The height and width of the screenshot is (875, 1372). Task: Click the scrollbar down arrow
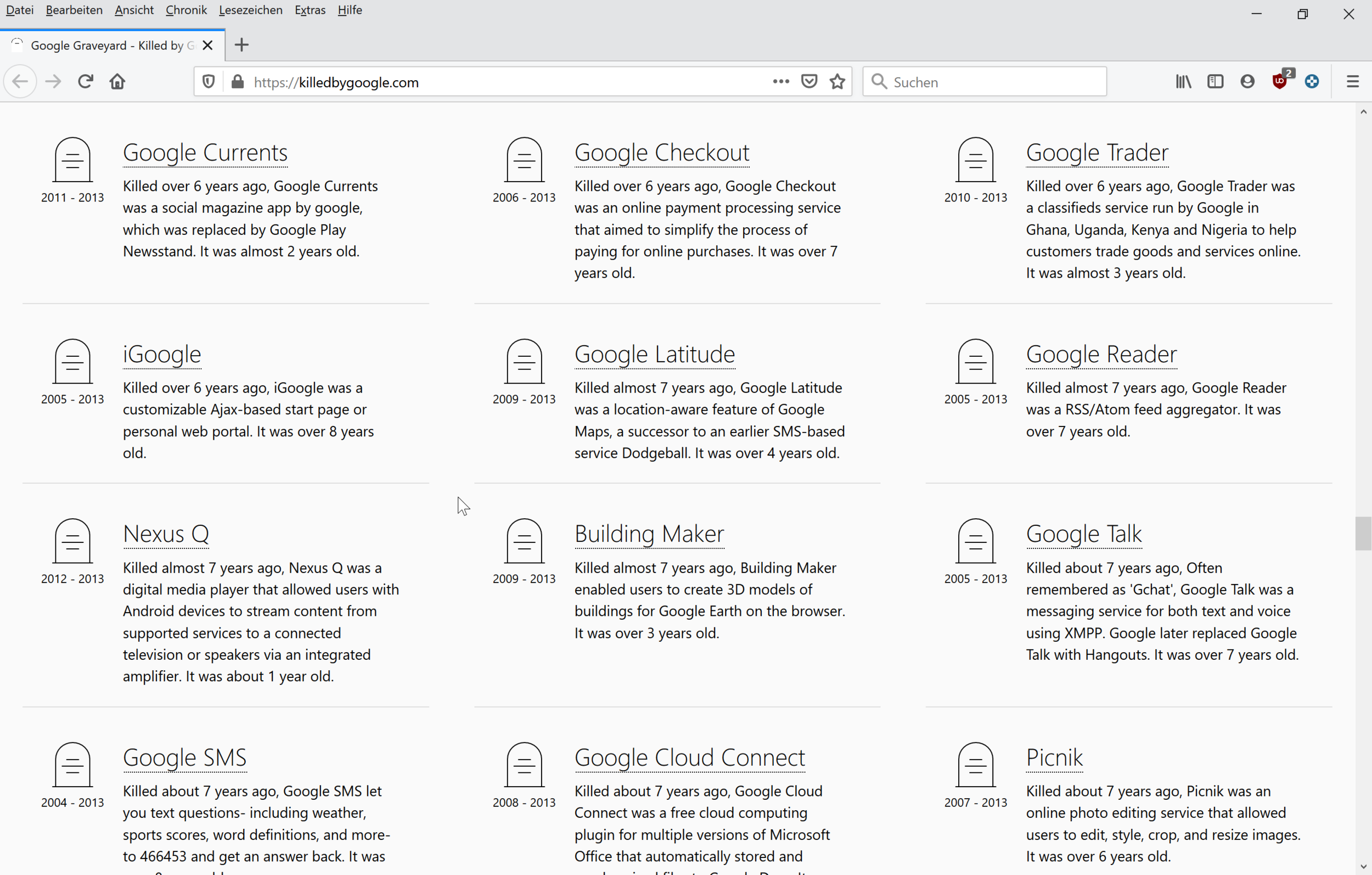point(1363,867)
